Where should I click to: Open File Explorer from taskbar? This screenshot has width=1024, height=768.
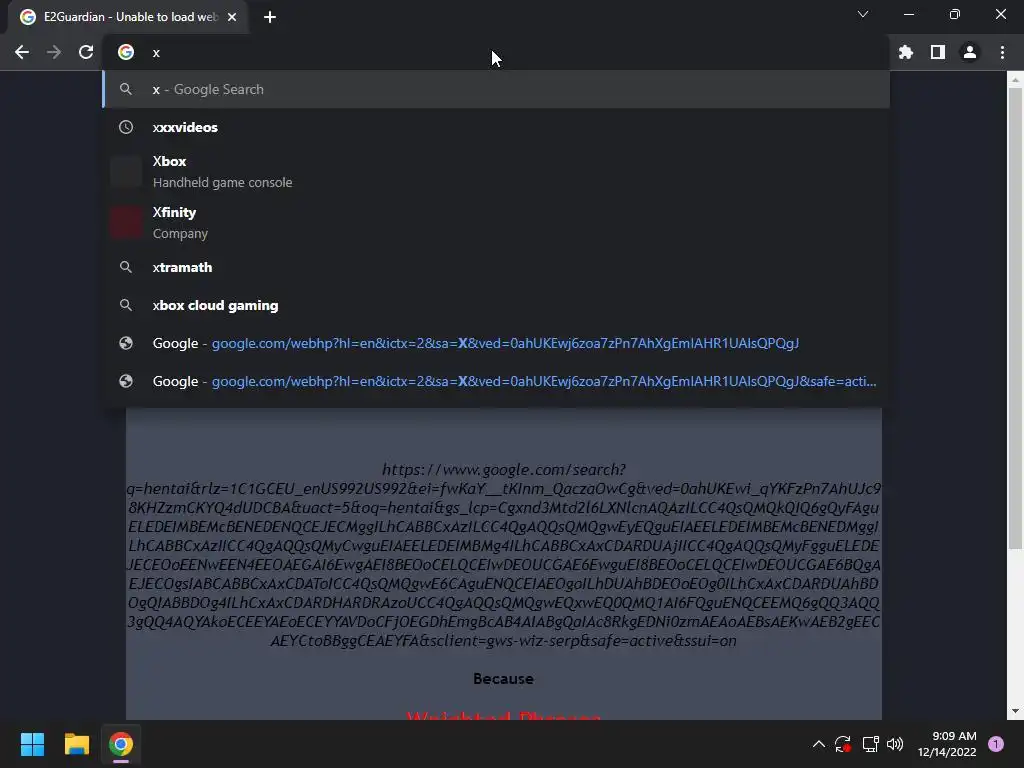76,744
